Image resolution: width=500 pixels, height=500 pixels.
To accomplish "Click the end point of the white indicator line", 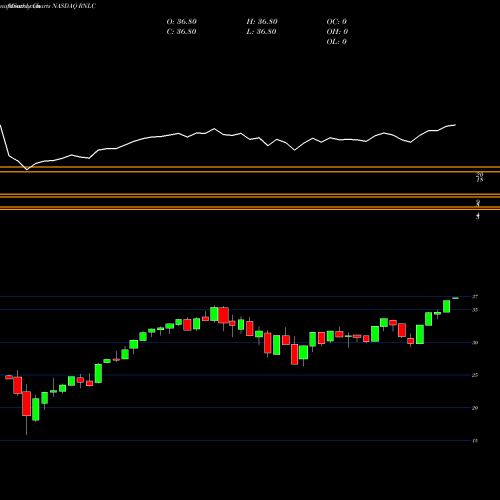I will 455,125.
